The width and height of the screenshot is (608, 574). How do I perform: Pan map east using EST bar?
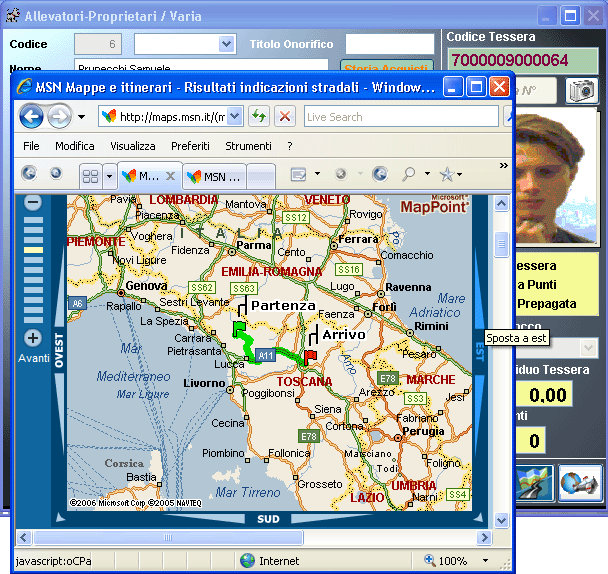tap(480, 351)
